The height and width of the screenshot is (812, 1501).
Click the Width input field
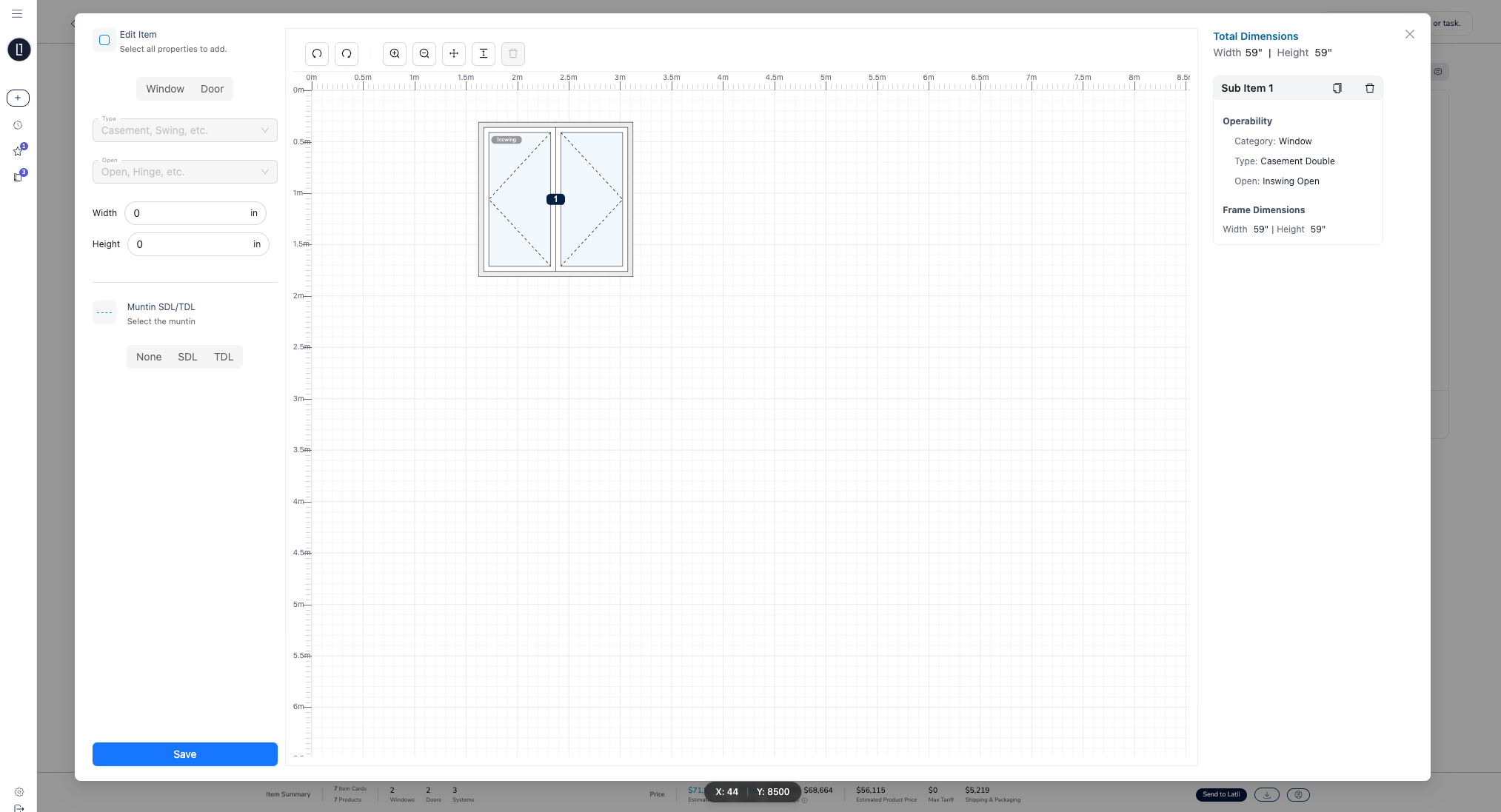point(189,213)
